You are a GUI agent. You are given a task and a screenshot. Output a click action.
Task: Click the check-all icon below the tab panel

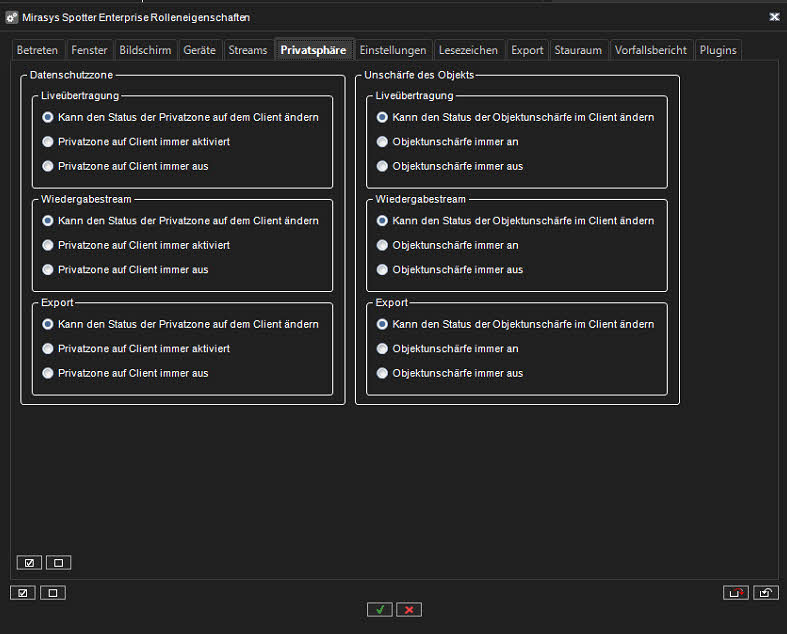(x=22, y=593)
